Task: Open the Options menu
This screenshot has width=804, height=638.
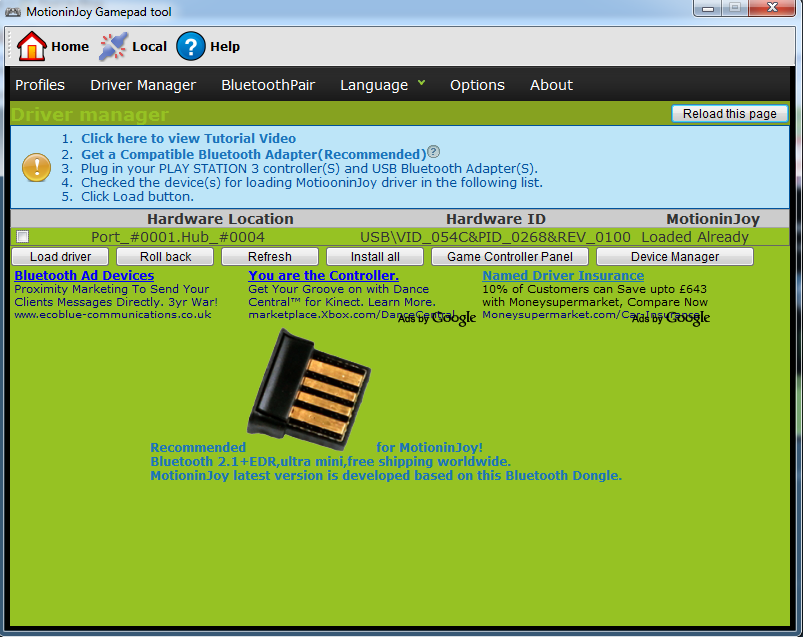Action: coord(477,85)
